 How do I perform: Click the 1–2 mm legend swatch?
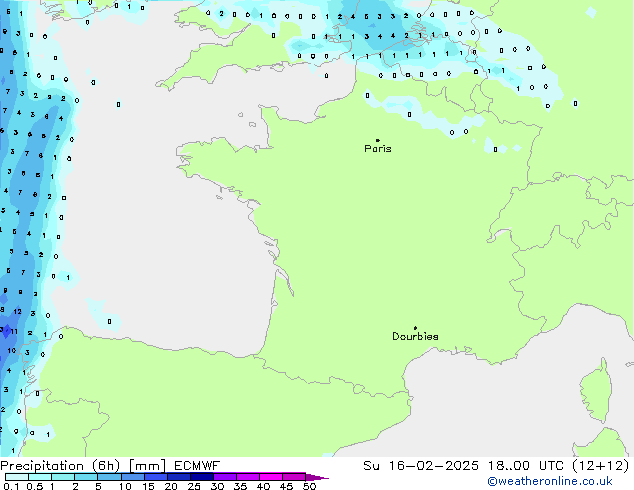63,477
